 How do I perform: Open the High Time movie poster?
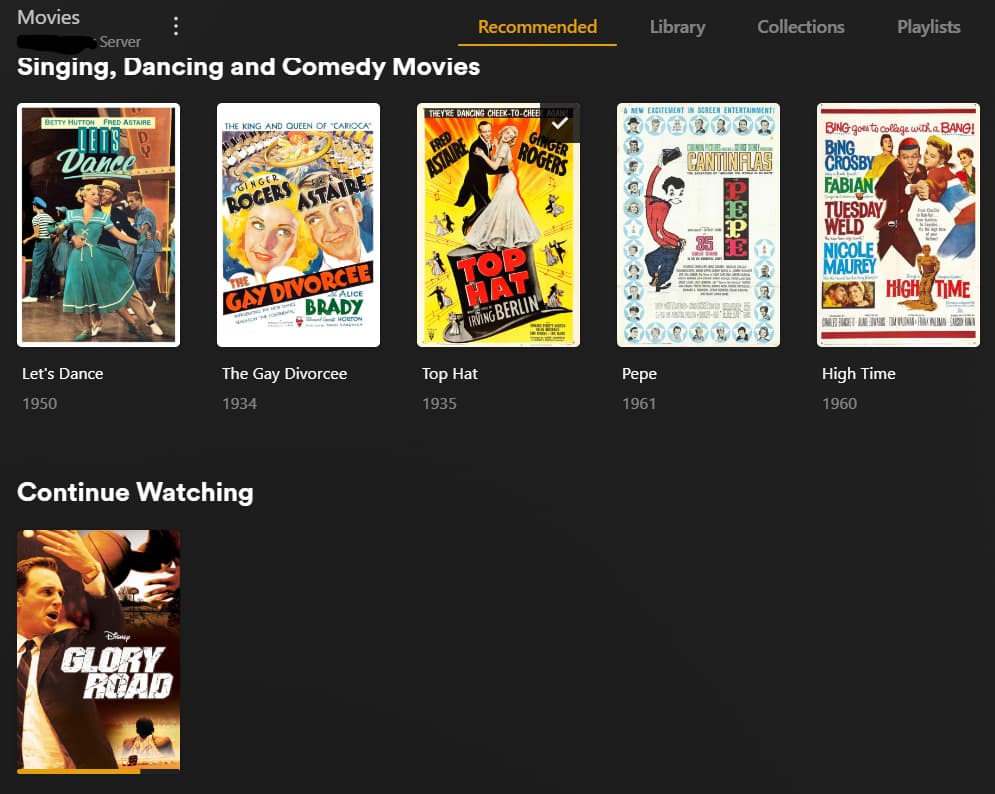click(898, 225)
